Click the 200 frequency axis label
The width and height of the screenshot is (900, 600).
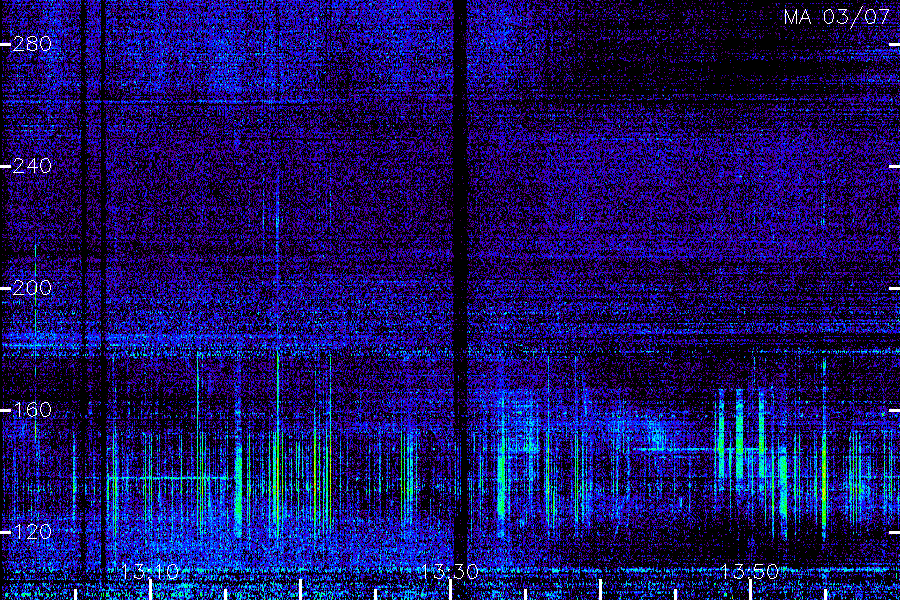click(32, 288)
